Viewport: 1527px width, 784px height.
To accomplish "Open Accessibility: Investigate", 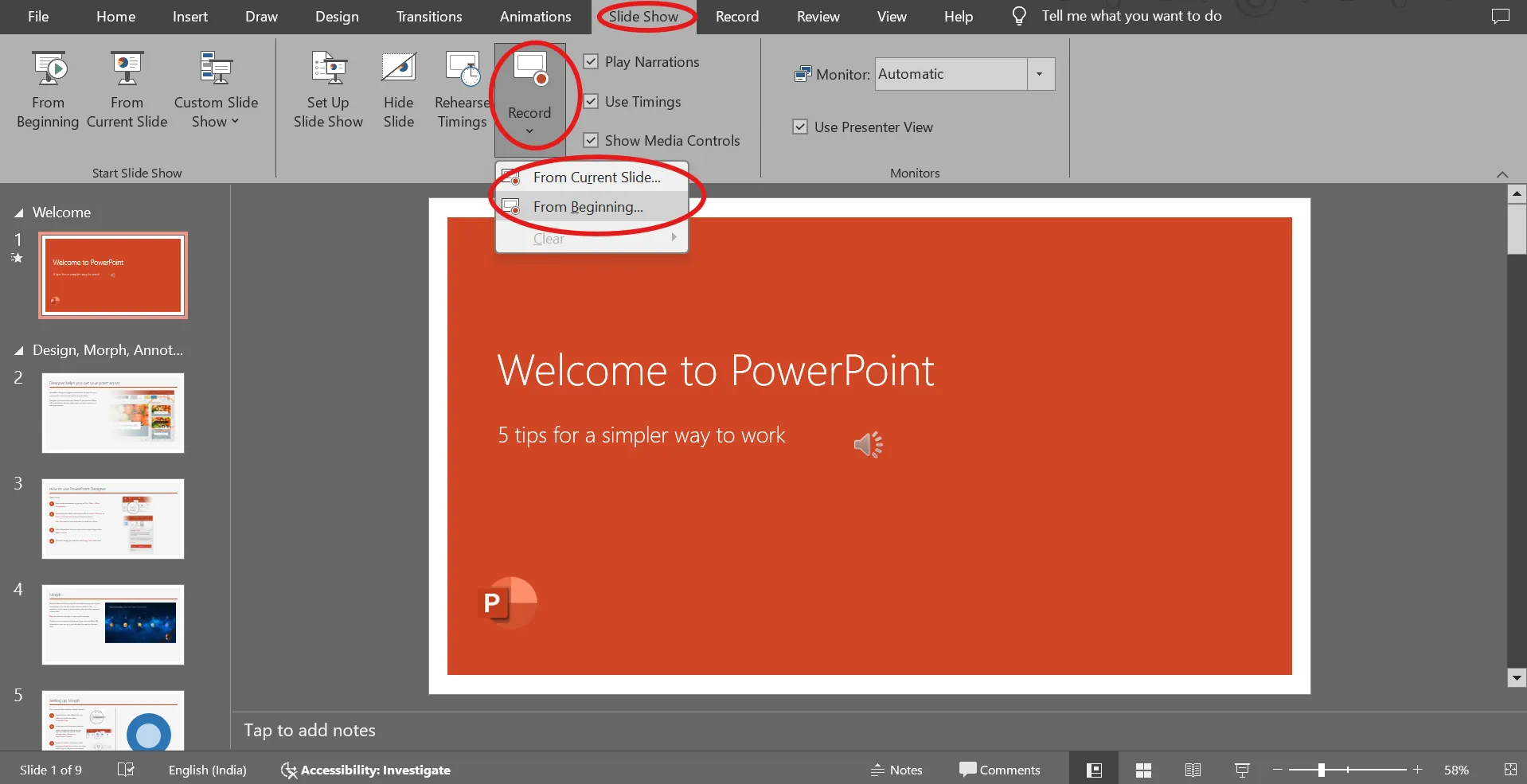I will tap(365, 770).
